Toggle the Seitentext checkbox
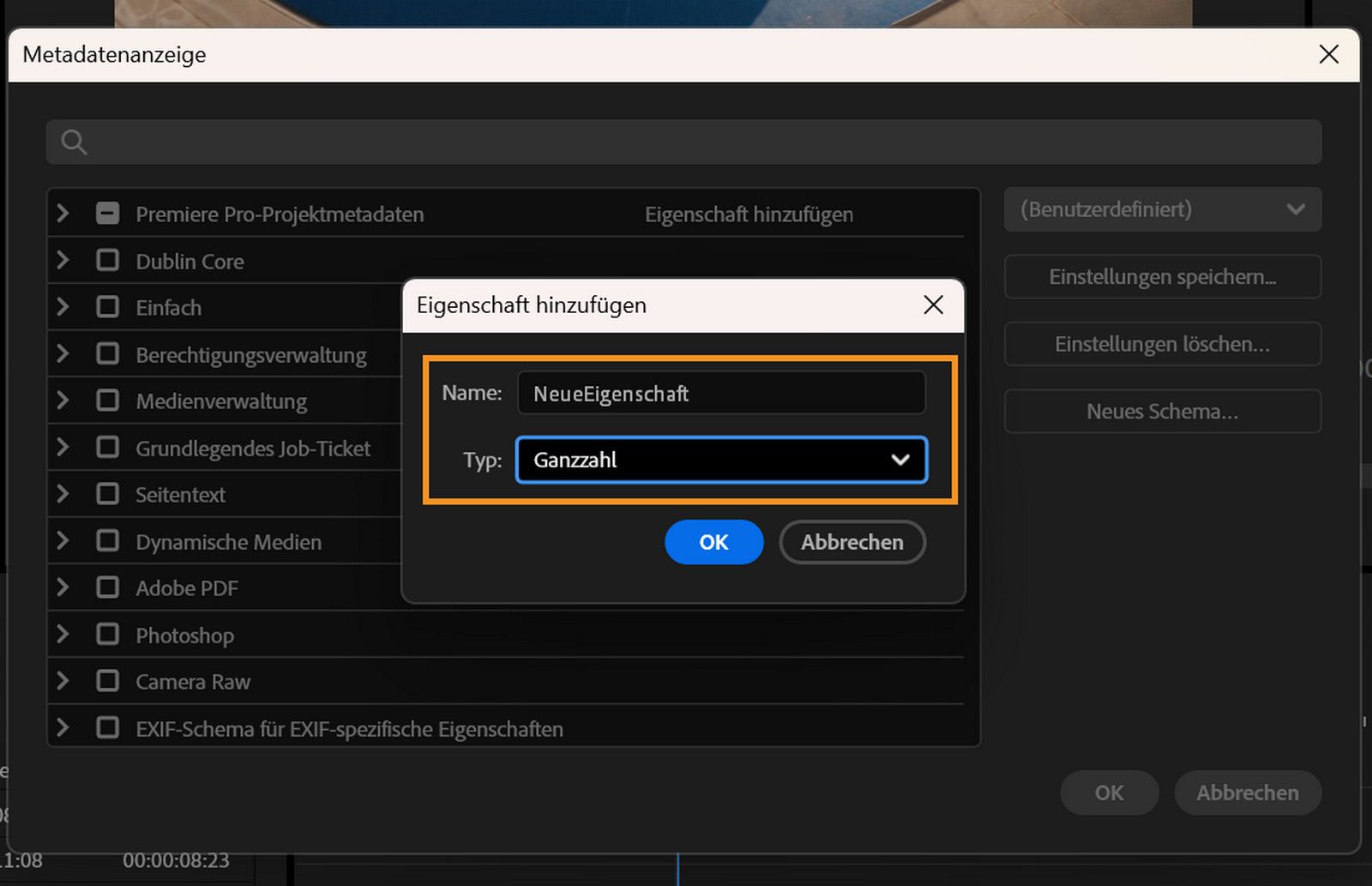Screen dimensions: 1372x886 tap(108, 494)
